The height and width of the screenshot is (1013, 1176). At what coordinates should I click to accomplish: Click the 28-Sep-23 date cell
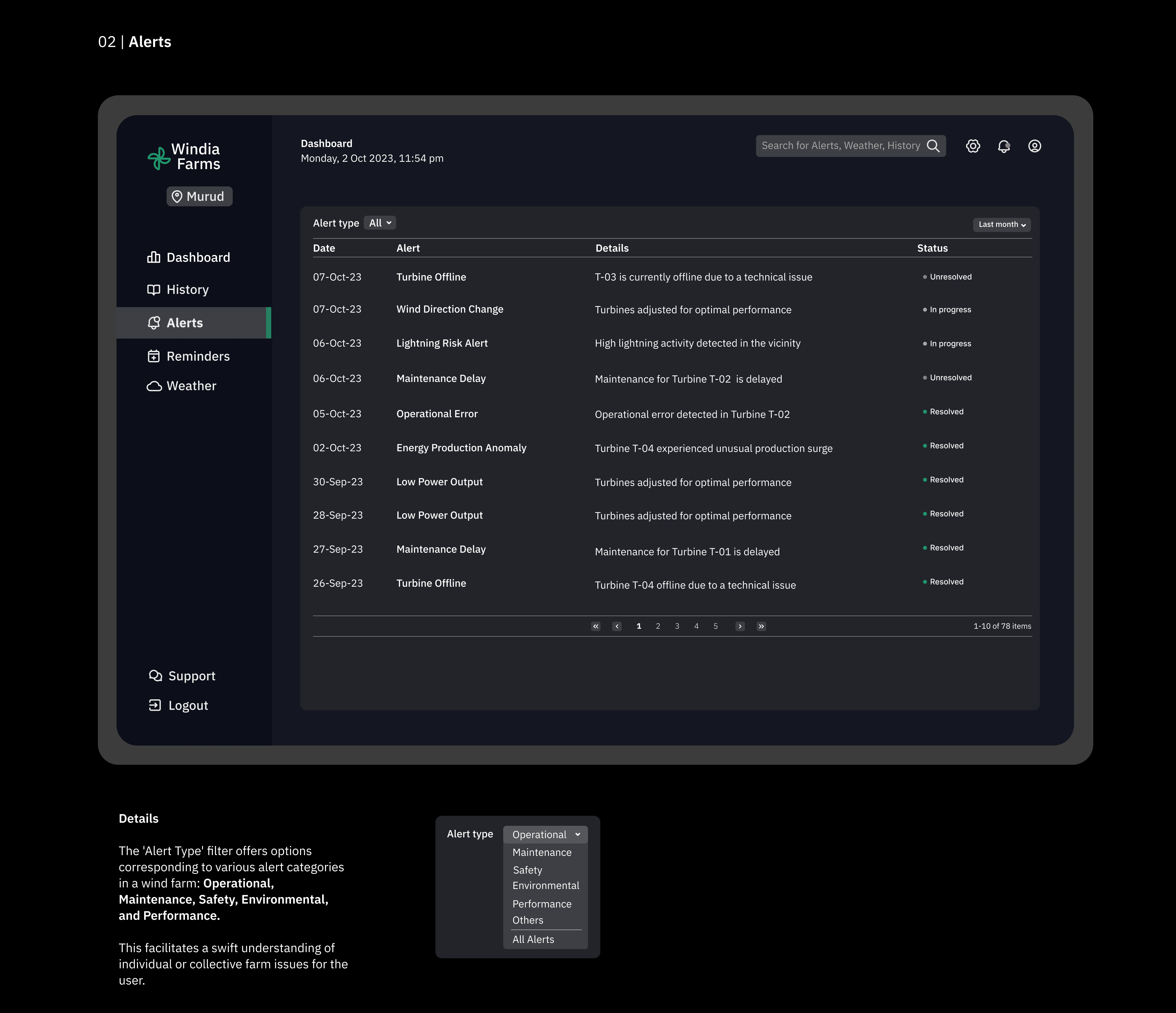338,515
